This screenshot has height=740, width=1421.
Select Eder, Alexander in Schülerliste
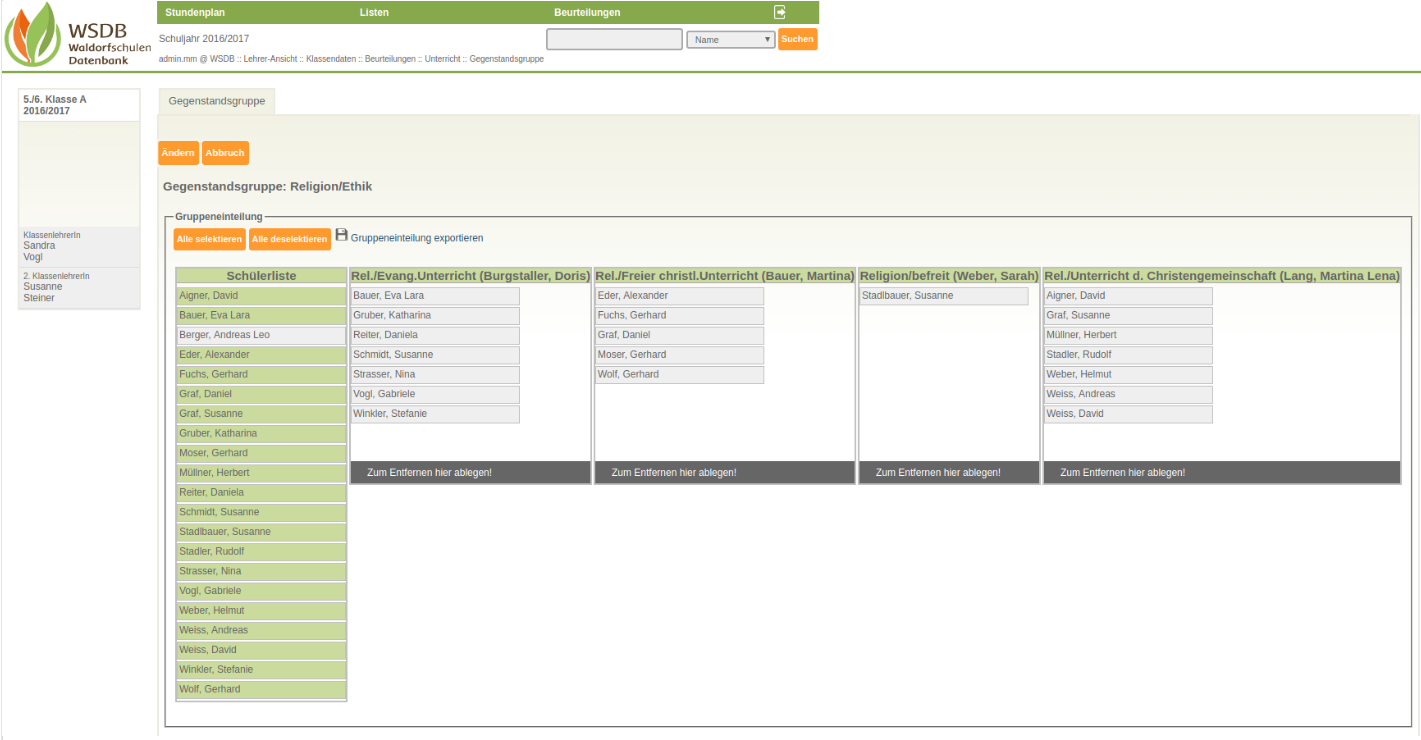261,355
